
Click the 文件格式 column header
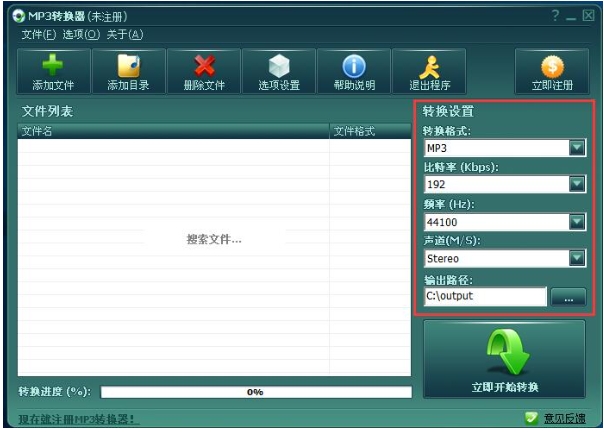click(370, 131)
